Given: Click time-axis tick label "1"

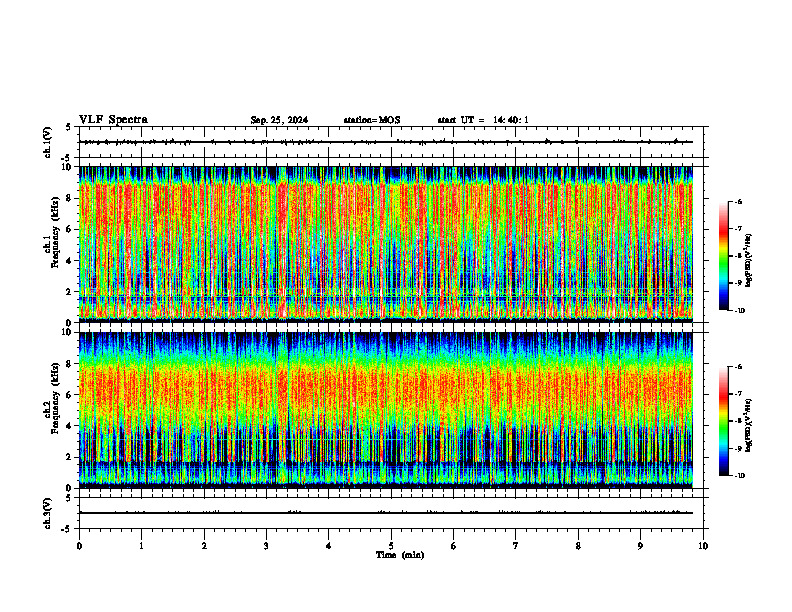Looking at the screenshot, I should pos(141,546).
